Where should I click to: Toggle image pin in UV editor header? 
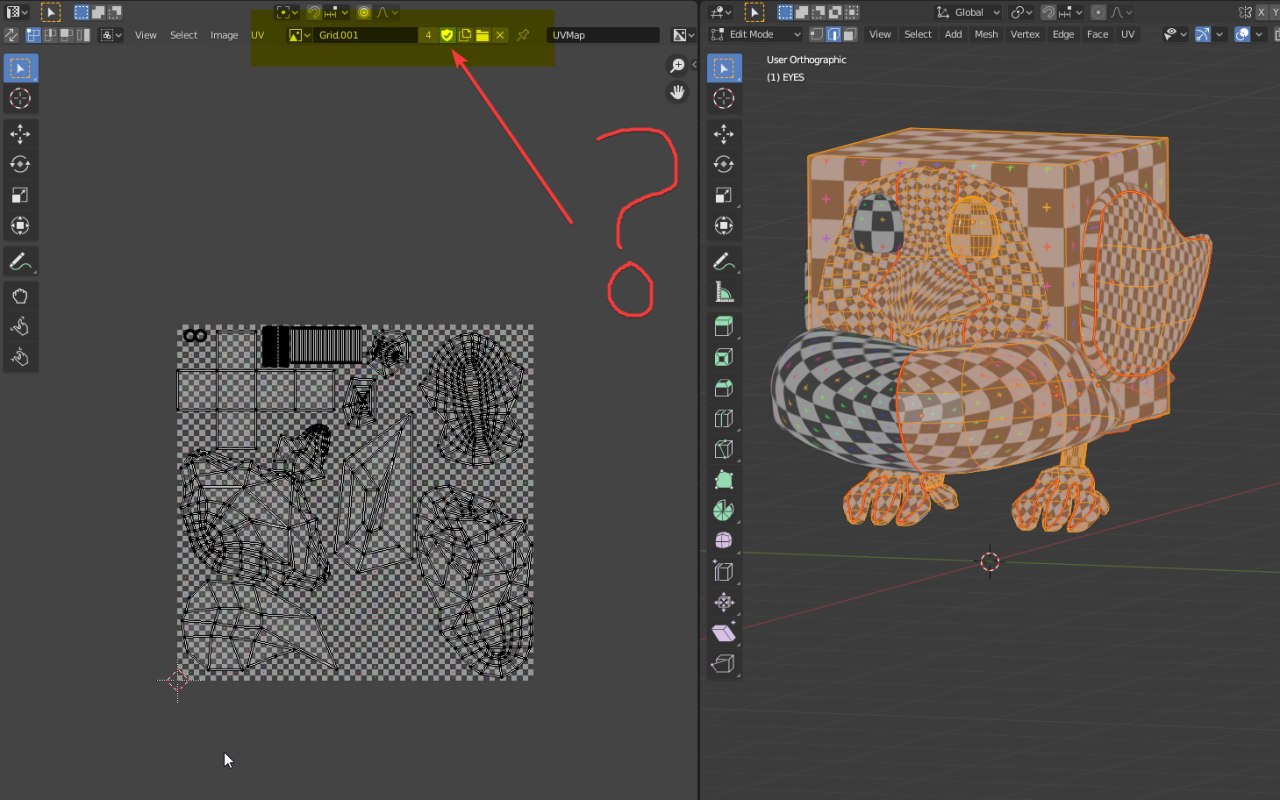click(523, 35)
